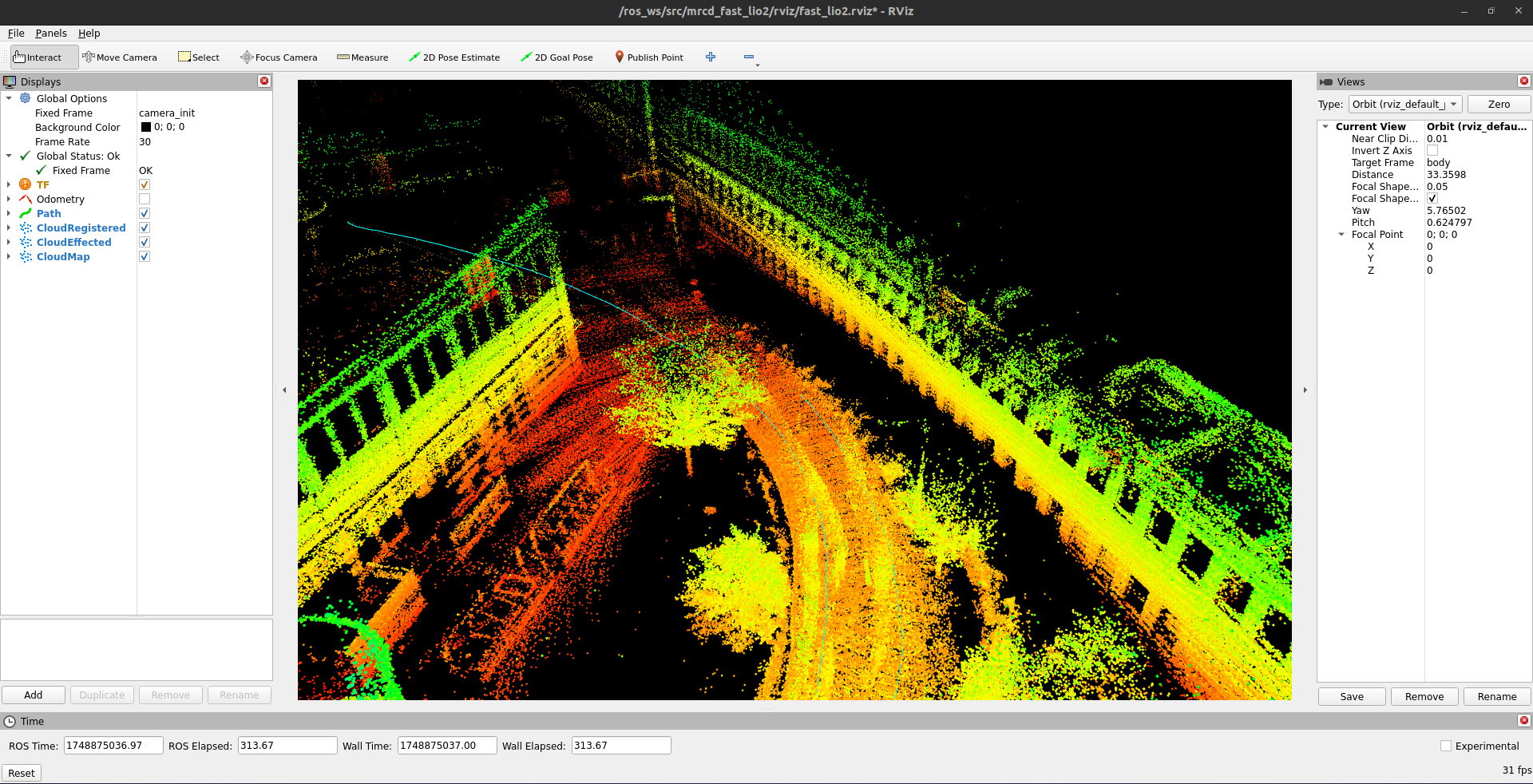
Task: Click the CloudEffected point cloud icon
Action: [x=26, y=242]
